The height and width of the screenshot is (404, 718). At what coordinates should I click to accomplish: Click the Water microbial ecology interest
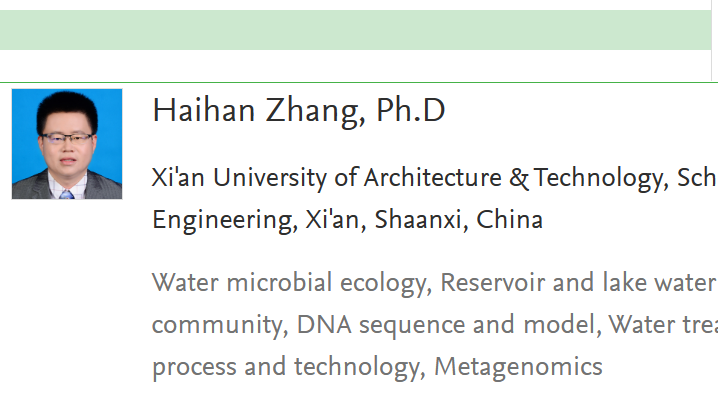pyautogui.click(x=289, y=283)
